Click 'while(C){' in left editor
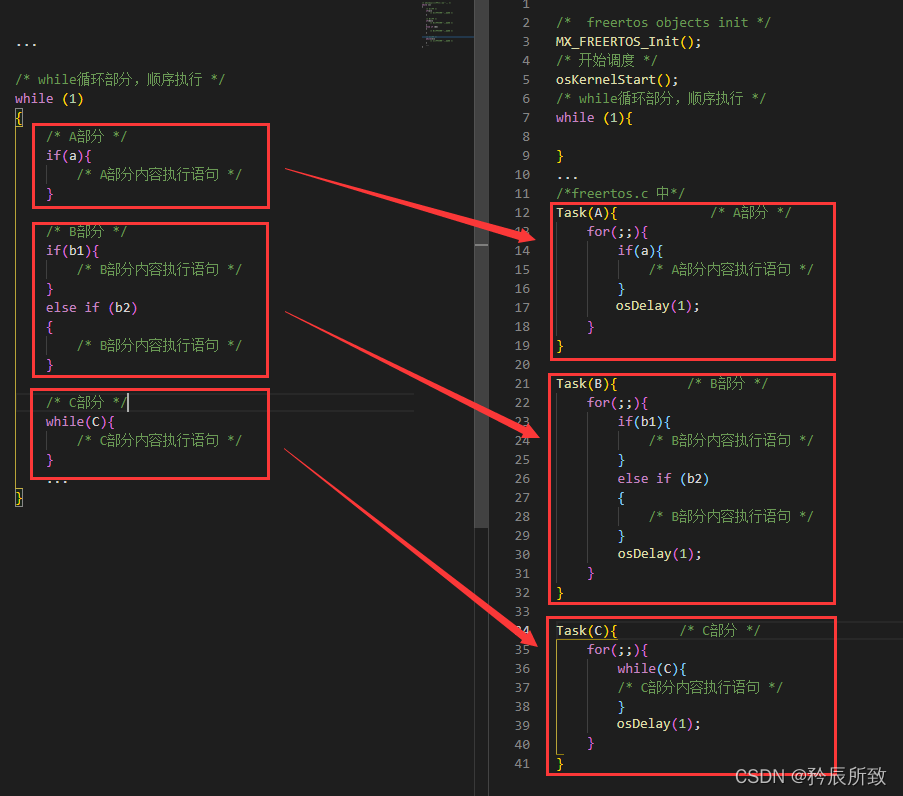Image resolution: width=903 pixels, height=796 pixels. click(x=80, y=422)
